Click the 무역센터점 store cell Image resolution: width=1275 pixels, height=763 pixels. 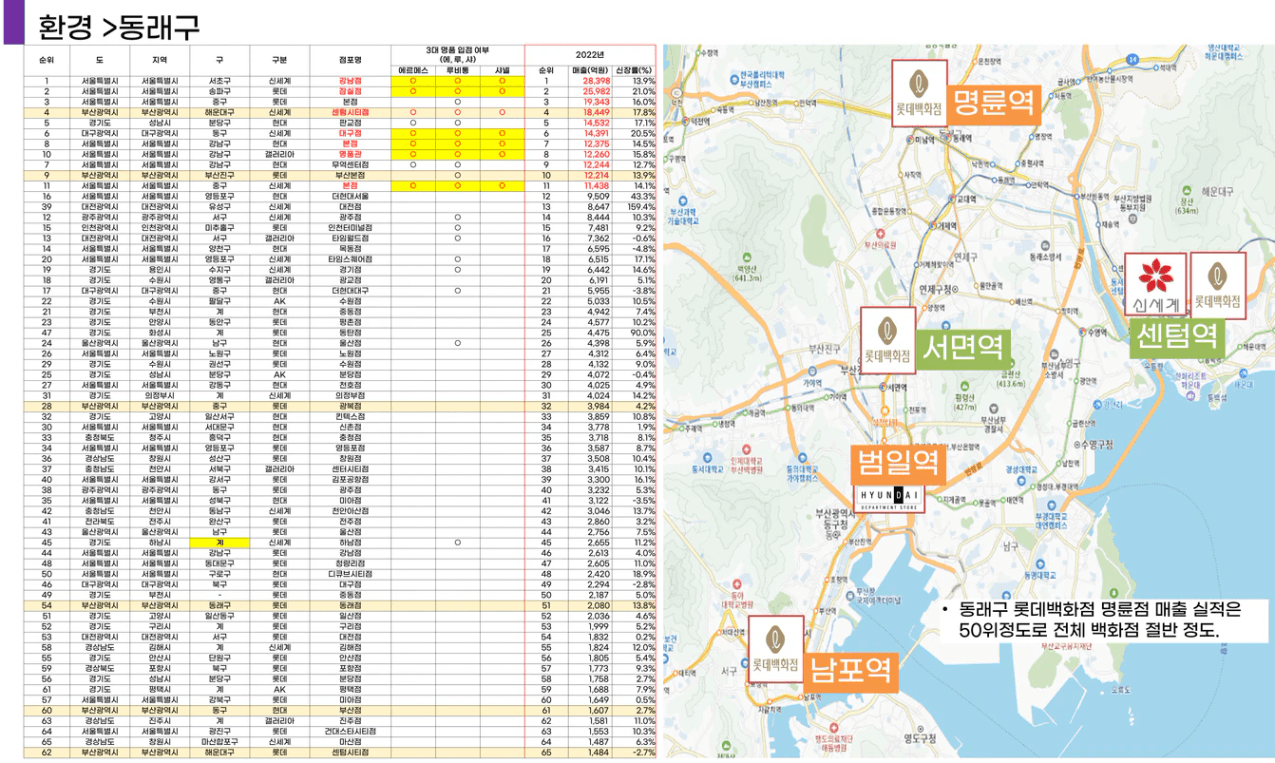pos(350,164)
